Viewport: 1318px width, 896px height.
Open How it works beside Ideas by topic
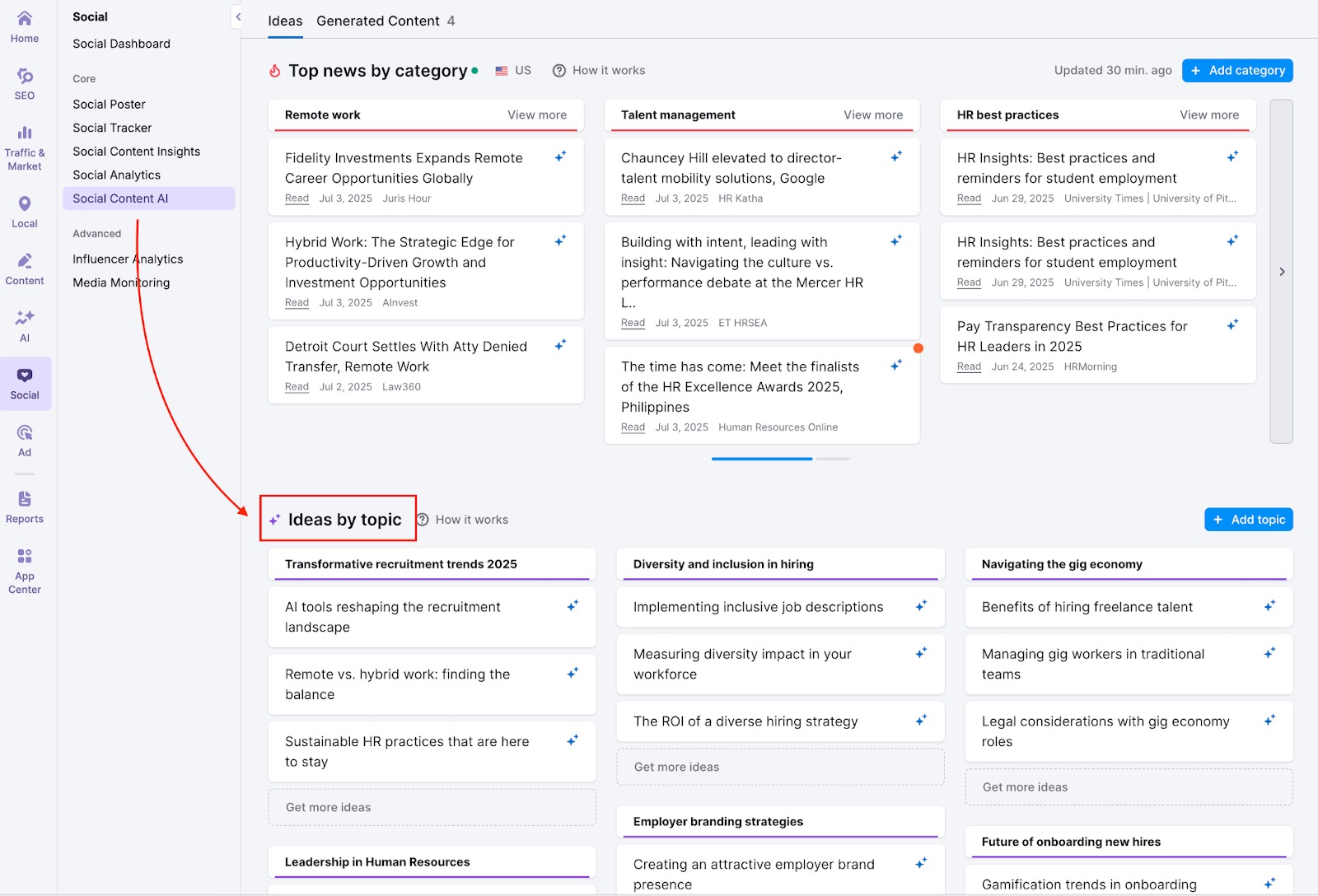pyautogui.click(x=462, y=520)
